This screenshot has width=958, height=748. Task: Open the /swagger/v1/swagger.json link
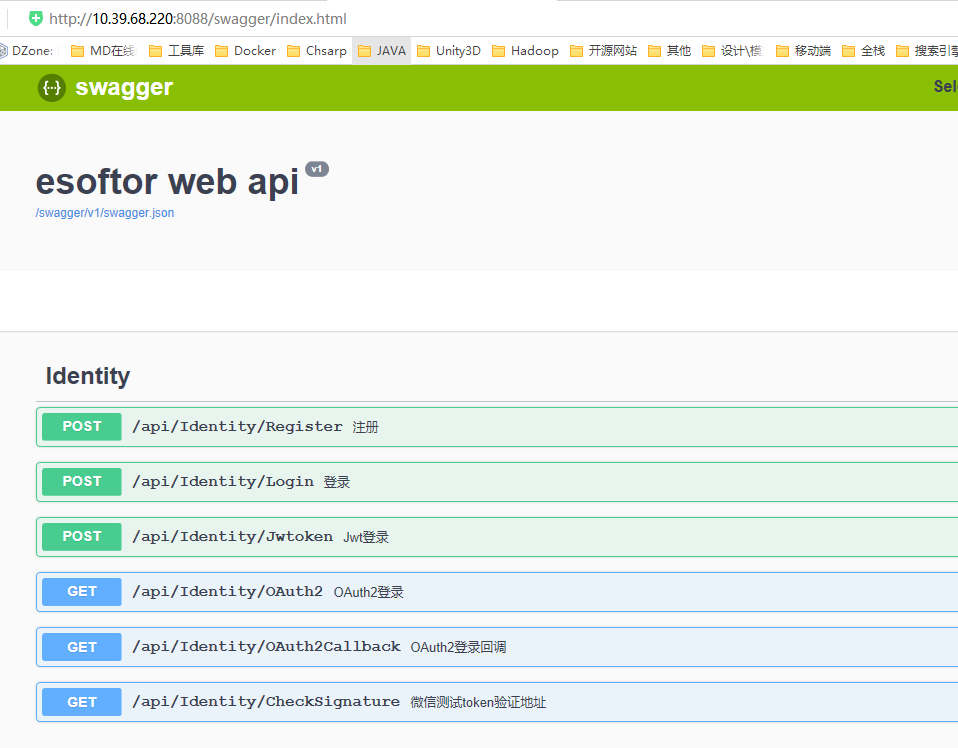[104, 213]
